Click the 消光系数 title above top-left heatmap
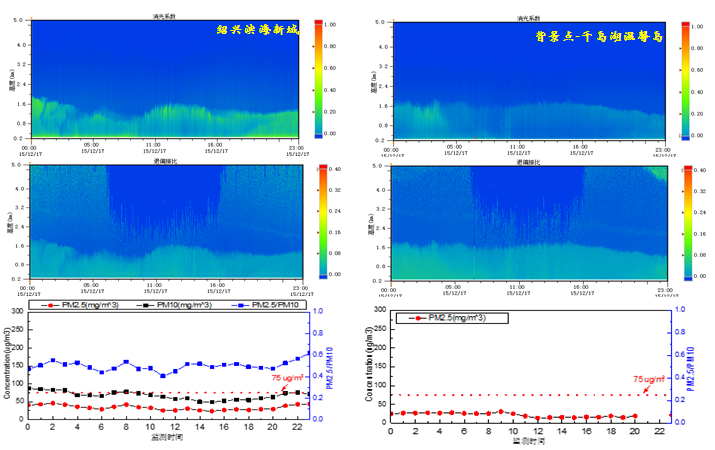The image size is (715, 450). tap(167, 17)
